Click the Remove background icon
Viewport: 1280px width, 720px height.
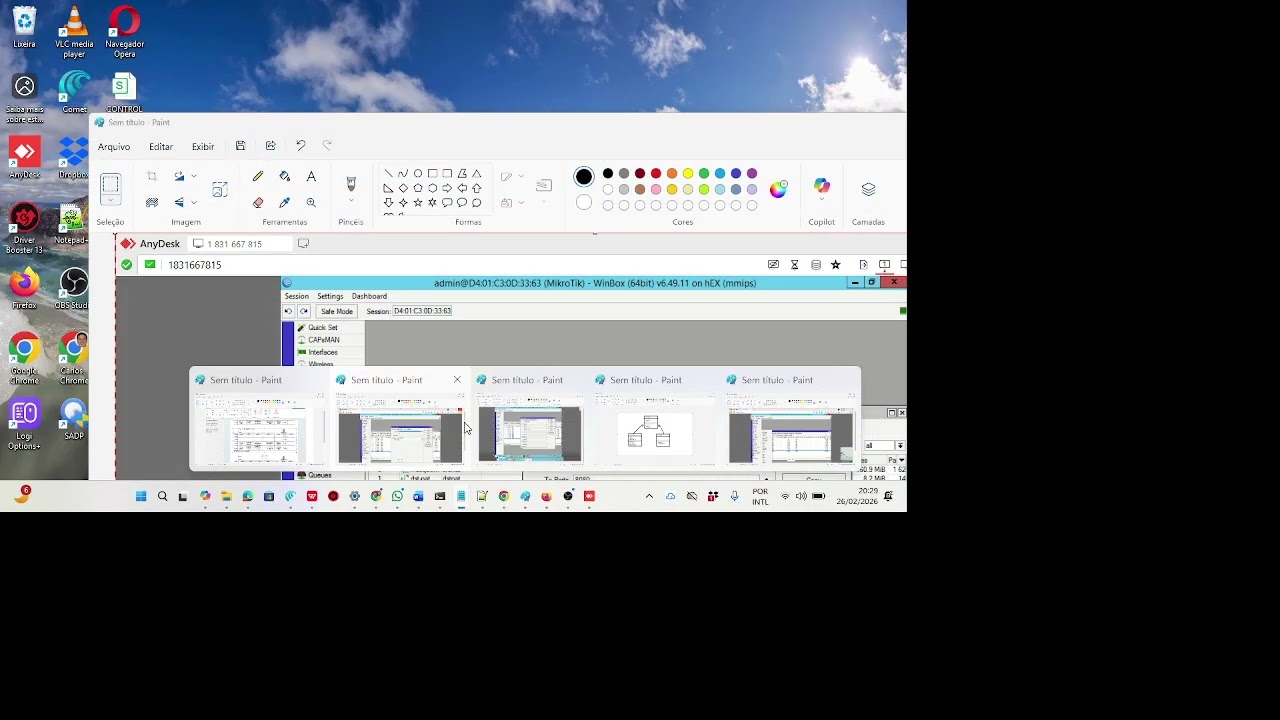pos(152,202)
